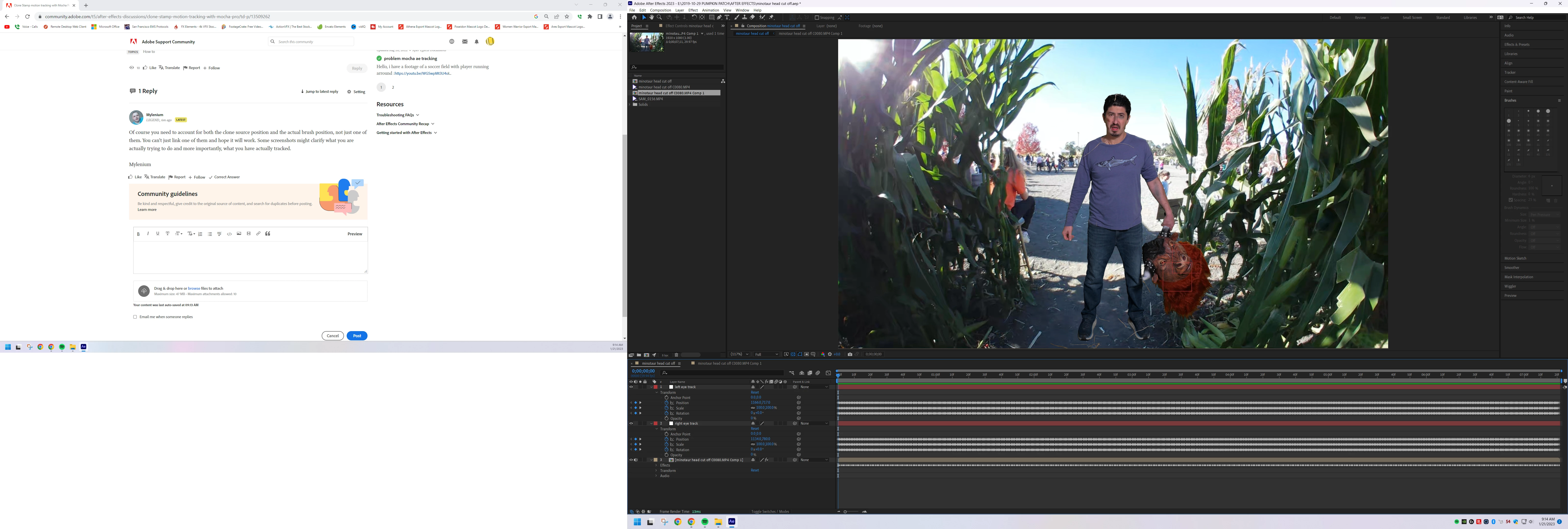This screenshot has height=529, width=1568.
Task: Enable the Snapping checkbox
Action: [x=817, y=18]
